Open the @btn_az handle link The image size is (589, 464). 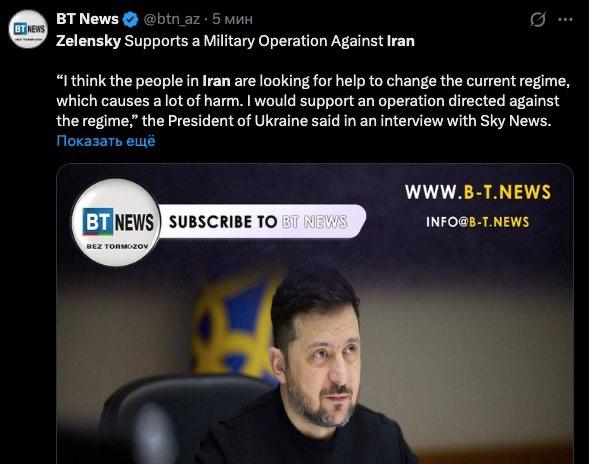point(172,19)
